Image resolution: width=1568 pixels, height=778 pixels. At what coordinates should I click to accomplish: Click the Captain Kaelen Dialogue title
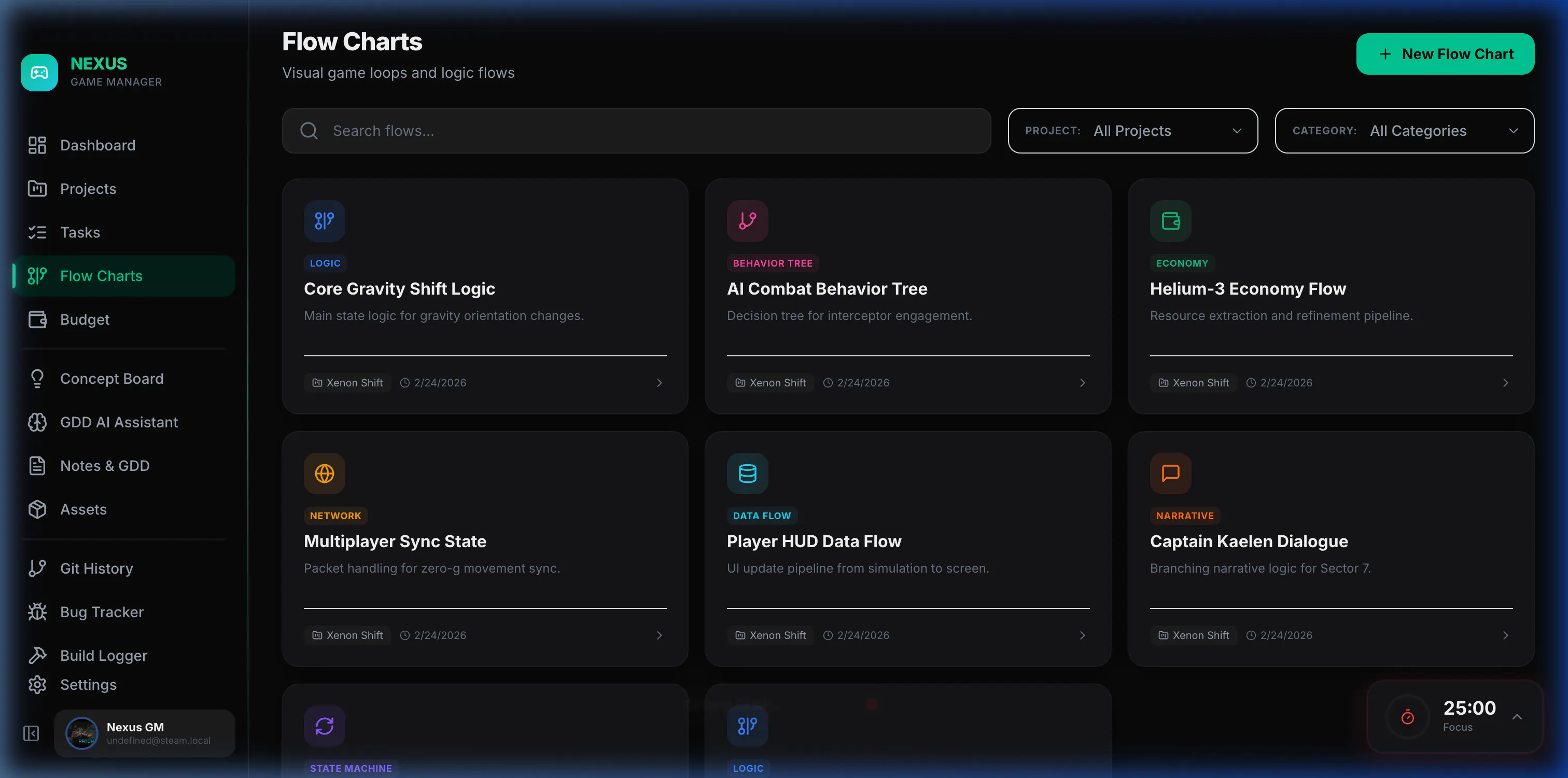1249,542
